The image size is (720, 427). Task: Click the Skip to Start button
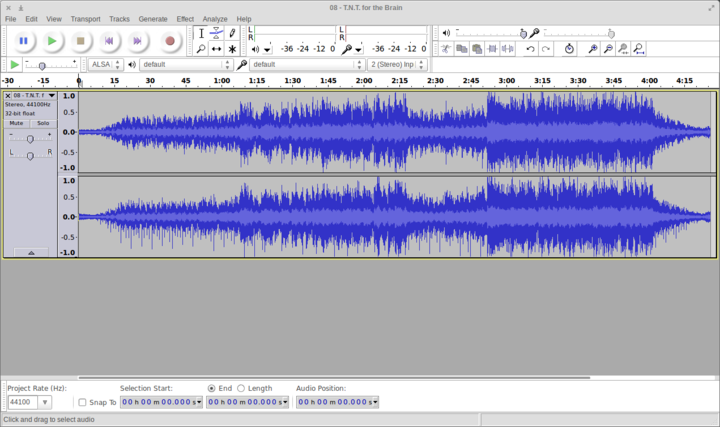click(x=110, y=41)
